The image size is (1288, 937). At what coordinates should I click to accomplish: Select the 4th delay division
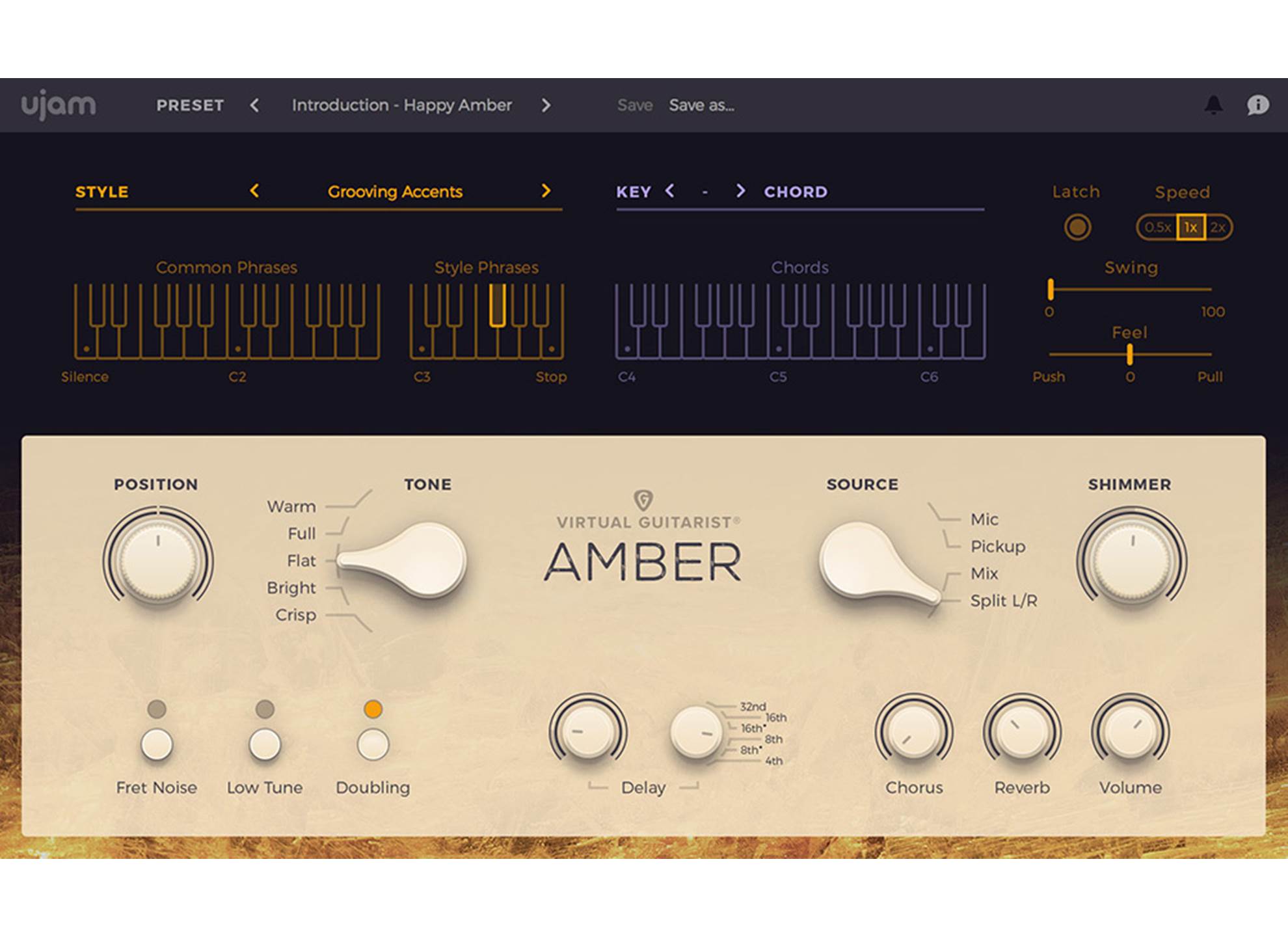[773, 761]
